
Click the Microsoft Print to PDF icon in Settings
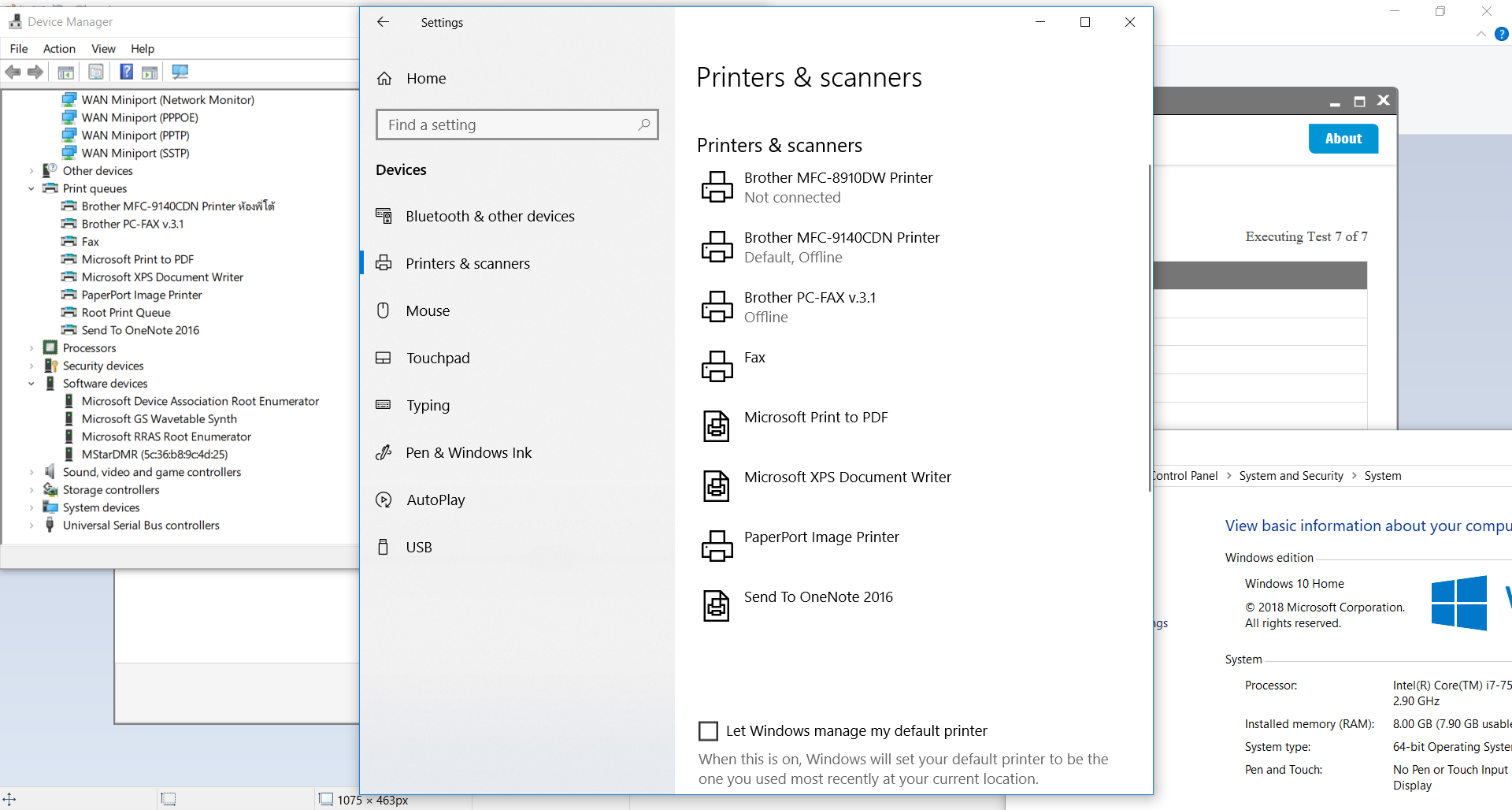717,426
